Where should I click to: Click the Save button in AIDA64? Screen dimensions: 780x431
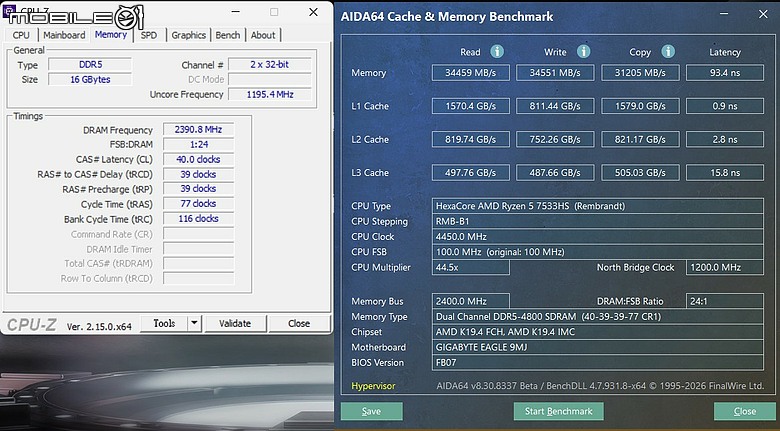point(372,411)
